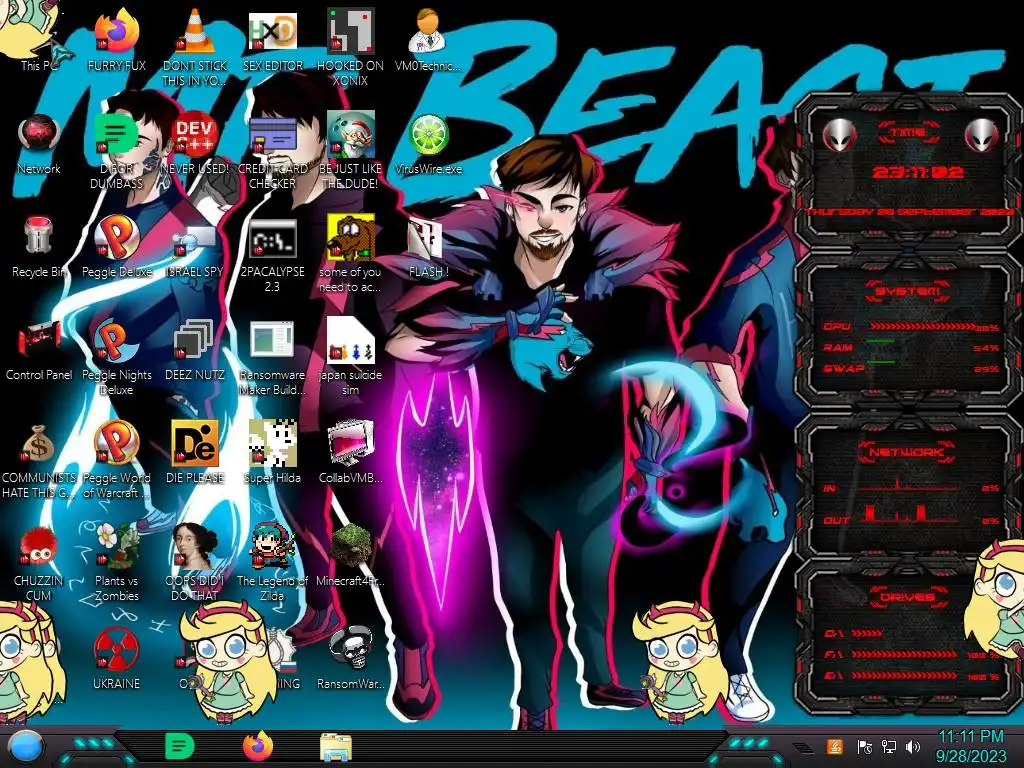Click the E:\ drive usage bar

(904, 676)
